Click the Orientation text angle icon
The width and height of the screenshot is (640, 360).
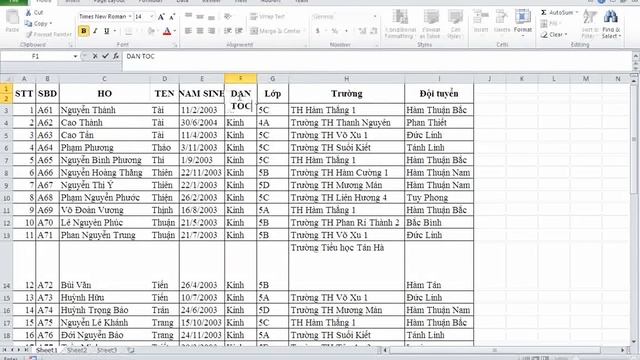228,16
